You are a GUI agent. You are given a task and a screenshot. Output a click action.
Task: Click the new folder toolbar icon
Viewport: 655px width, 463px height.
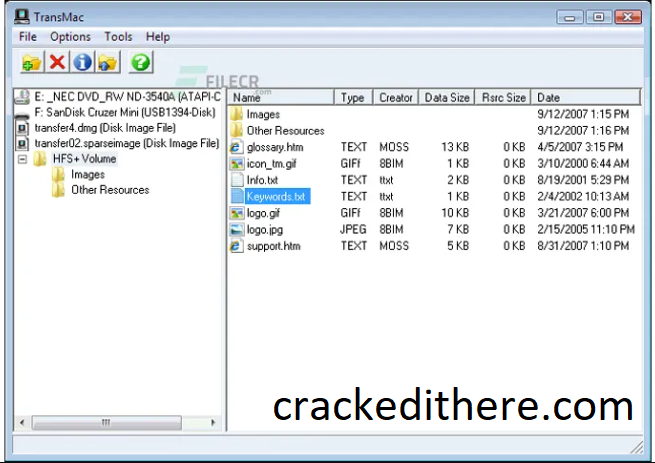[32, 63]
